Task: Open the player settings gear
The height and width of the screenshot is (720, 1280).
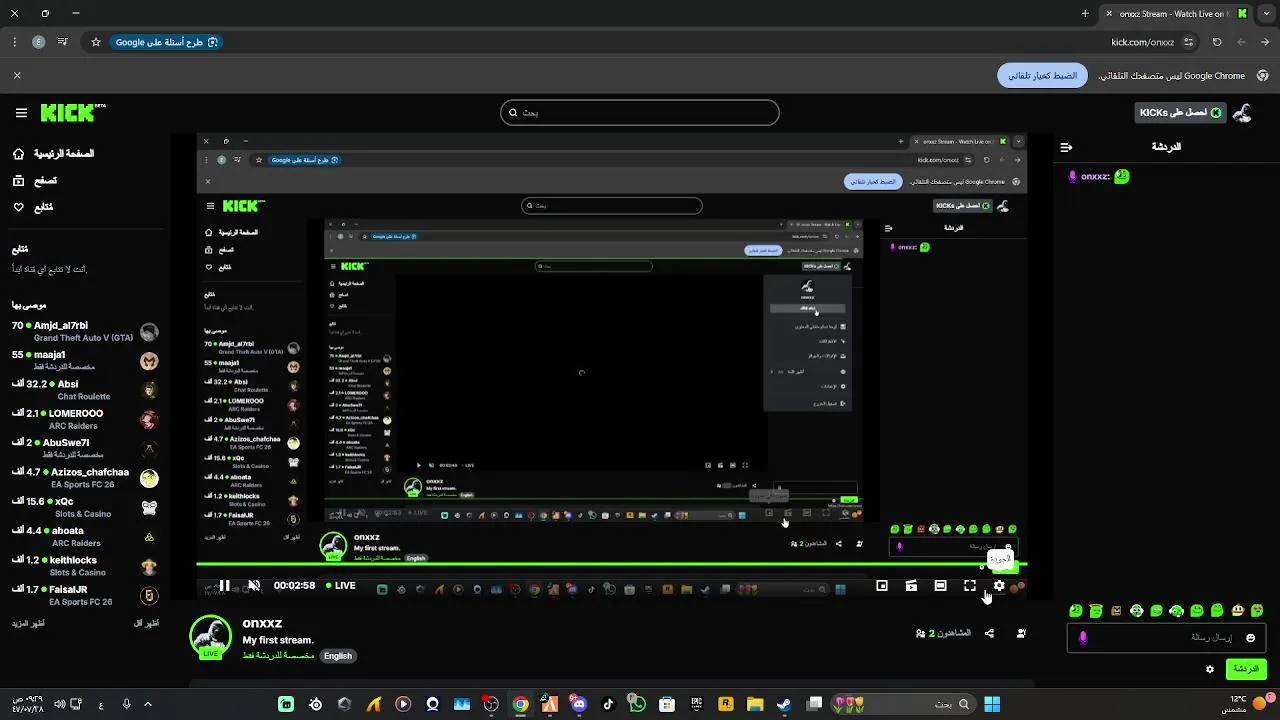Action: pos(999,586)
